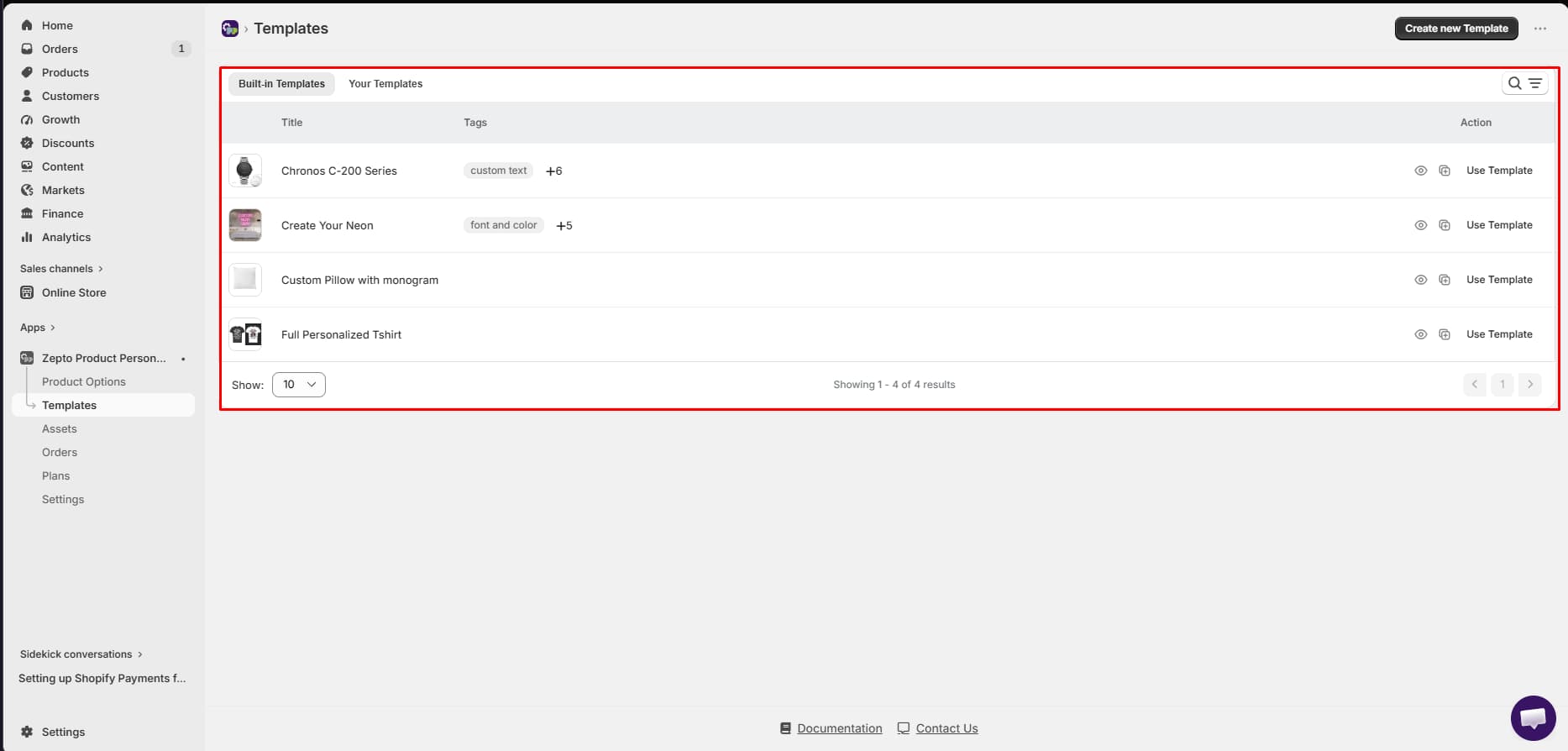
Task: Open the chat support bubble
Action: (x=1533, y=718)
